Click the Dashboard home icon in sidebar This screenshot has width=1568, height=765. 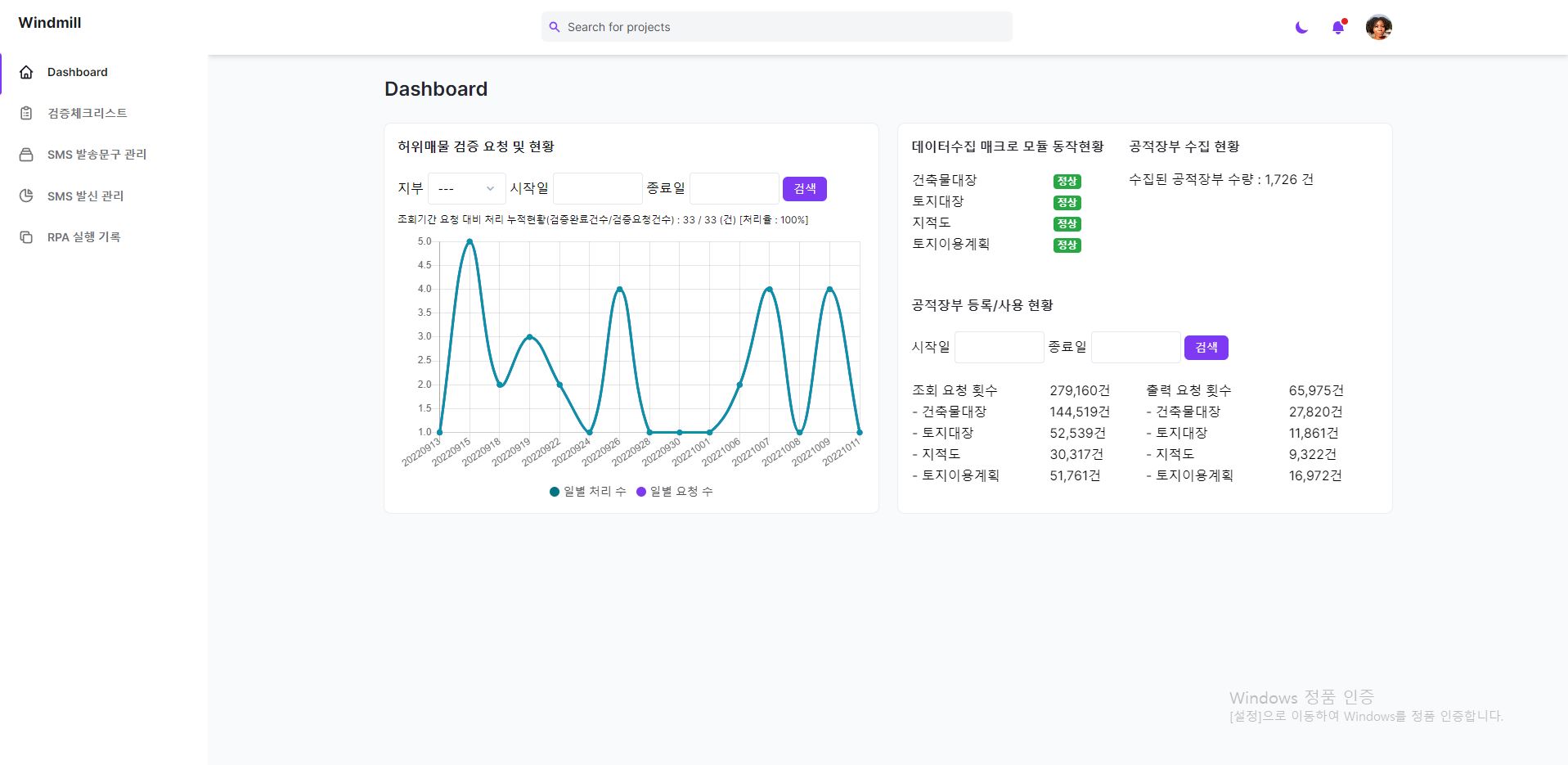[26, 72]
